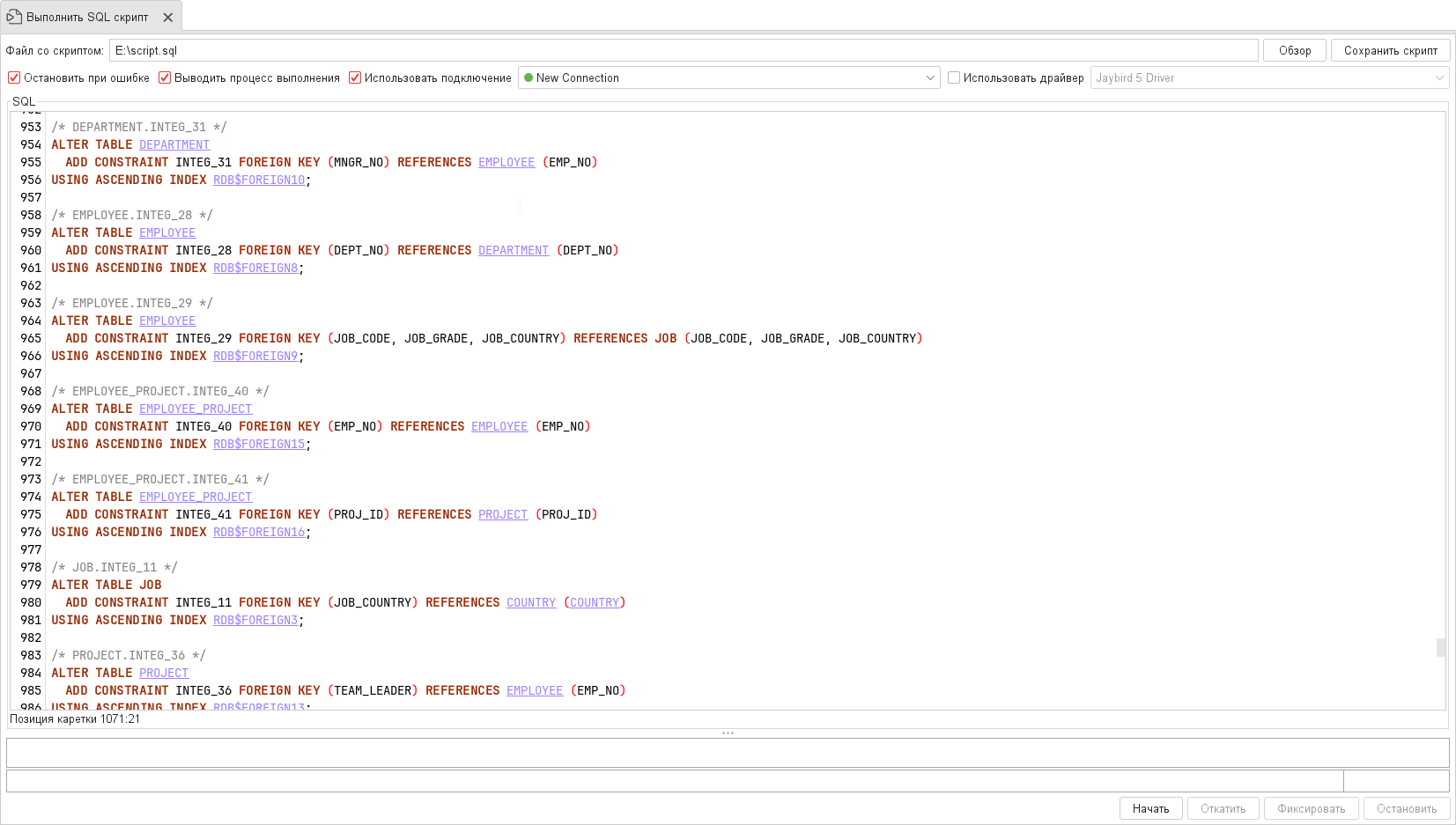Open the RDB$FOREIGN10 index hyperlink
Viewport: 1456px width, 825px height.
[x=260, y=180]
